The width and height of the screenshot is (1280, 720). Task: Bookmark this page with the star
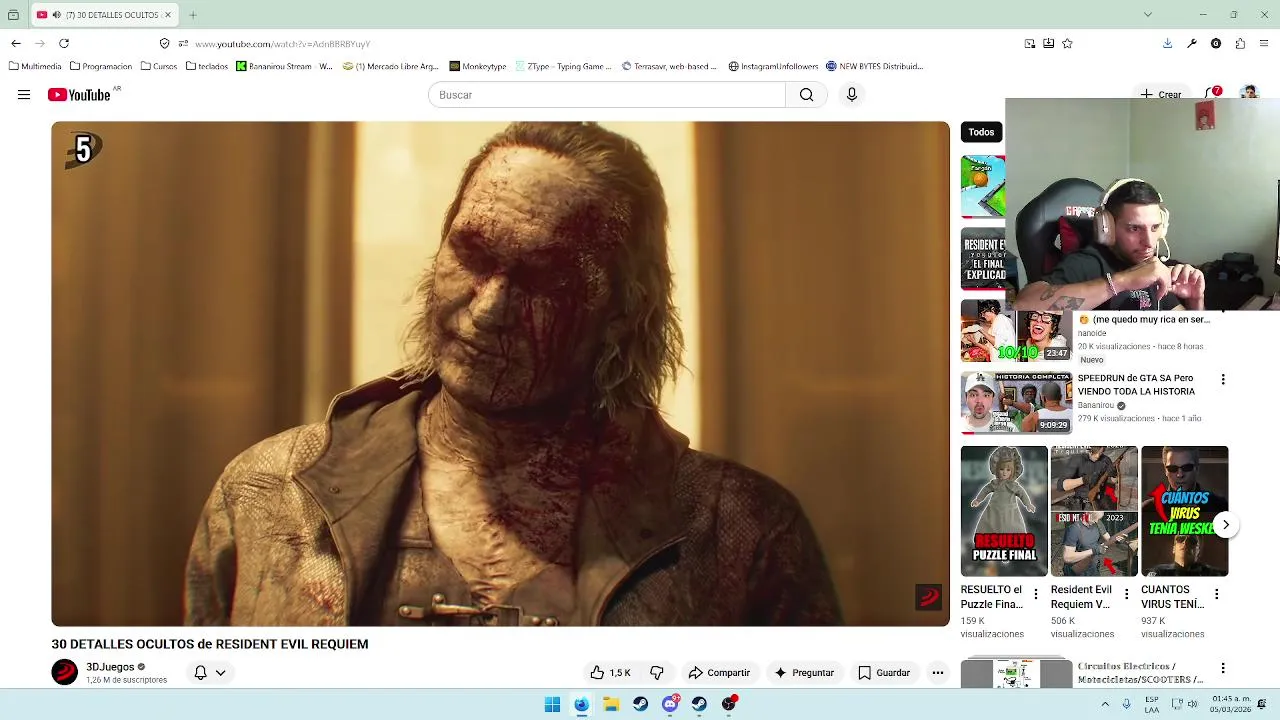[x=1067, y=43]
